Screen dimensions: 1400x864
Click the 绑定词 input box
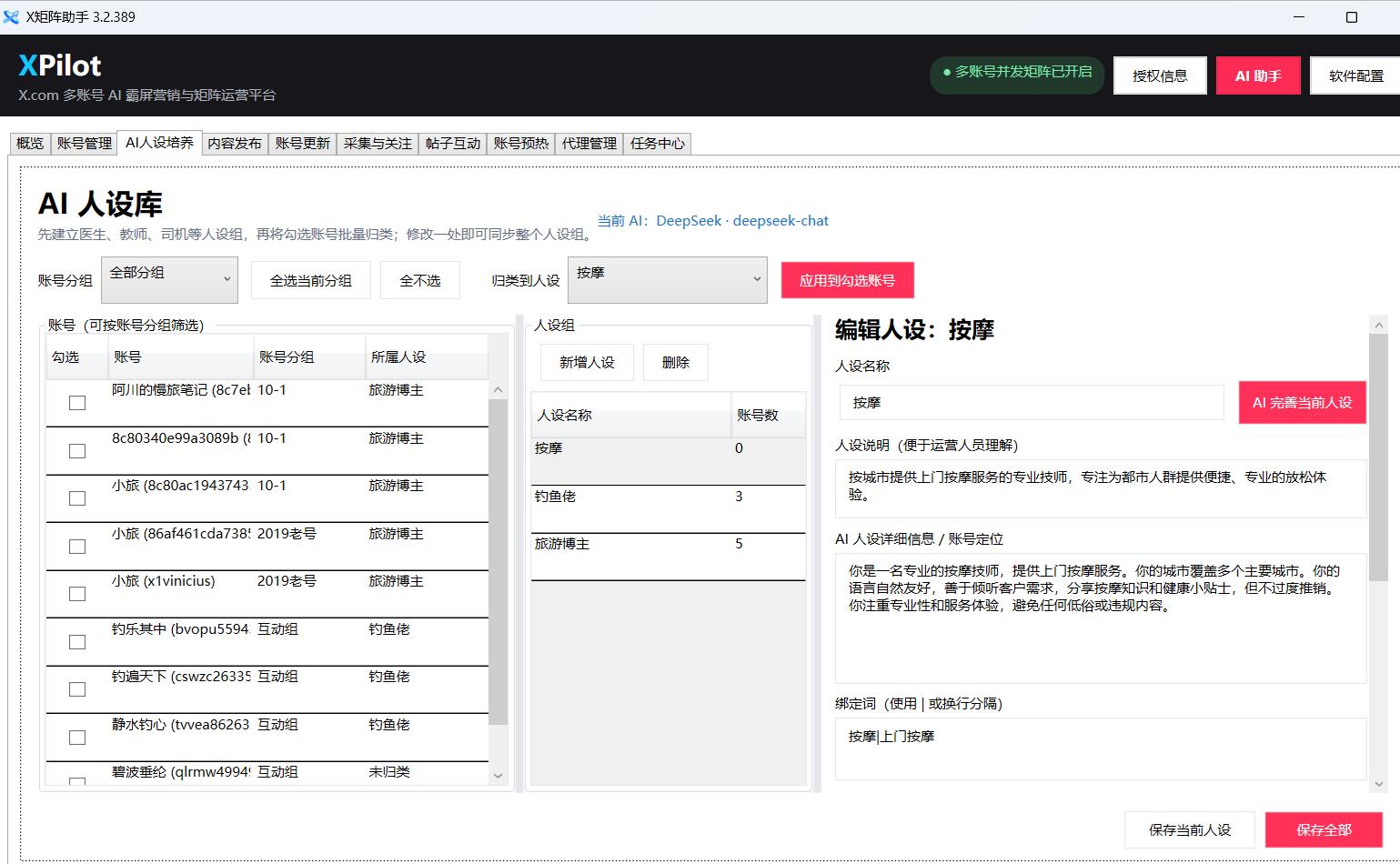[x=1101, y=748]
